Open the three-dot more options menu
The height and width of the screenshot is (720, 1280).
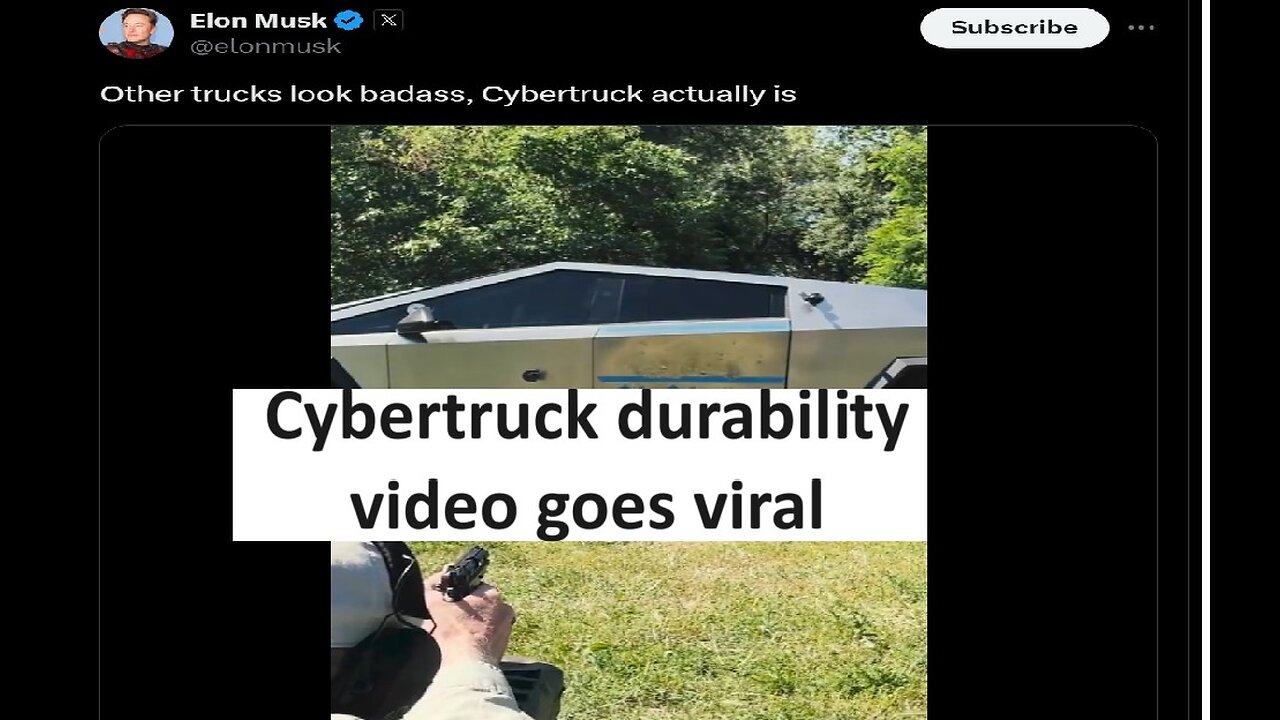tap(1141, 28)
